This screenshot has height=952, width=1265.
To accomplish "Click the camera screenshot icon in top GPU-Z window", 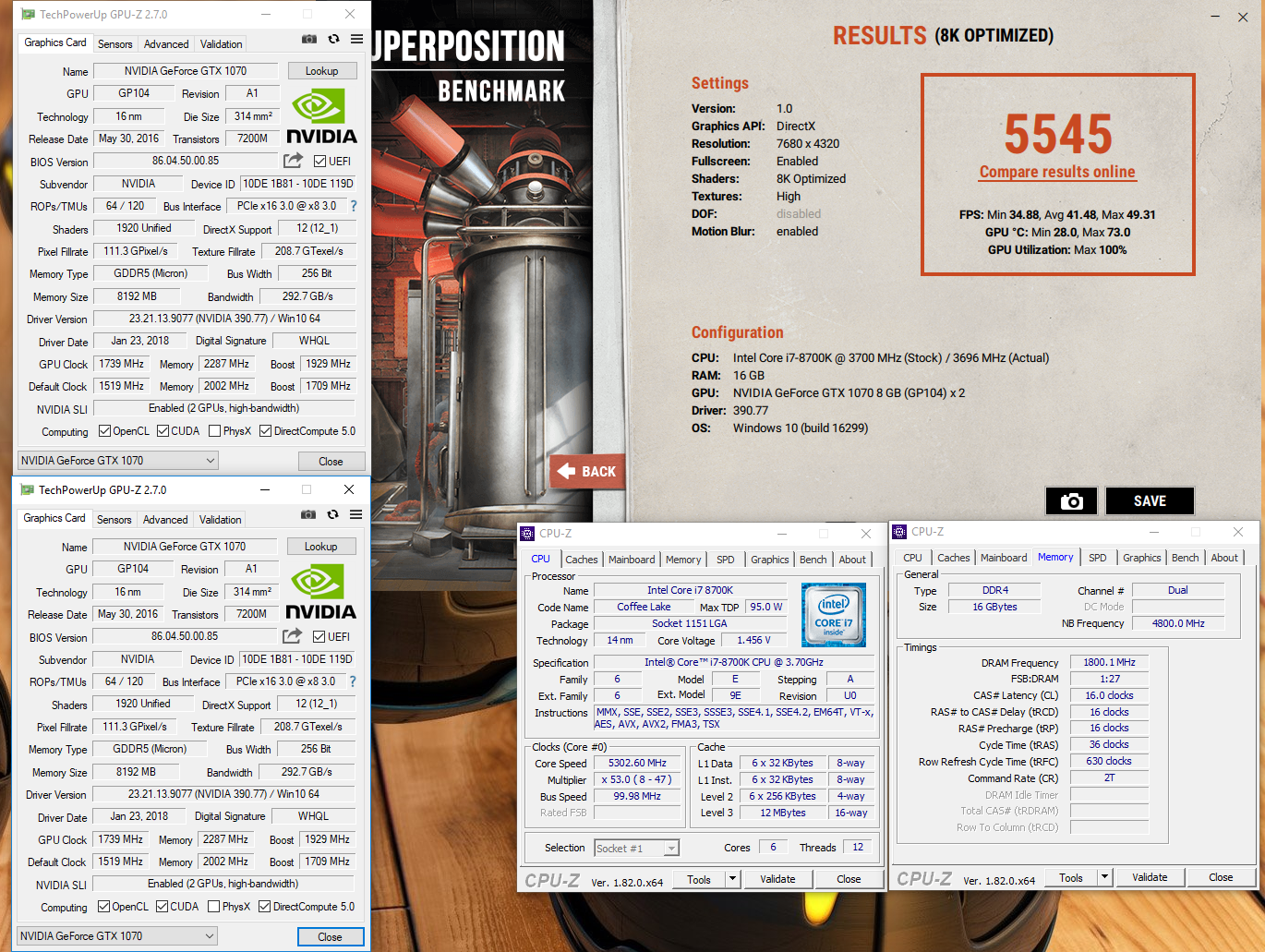I will (309, 39).
